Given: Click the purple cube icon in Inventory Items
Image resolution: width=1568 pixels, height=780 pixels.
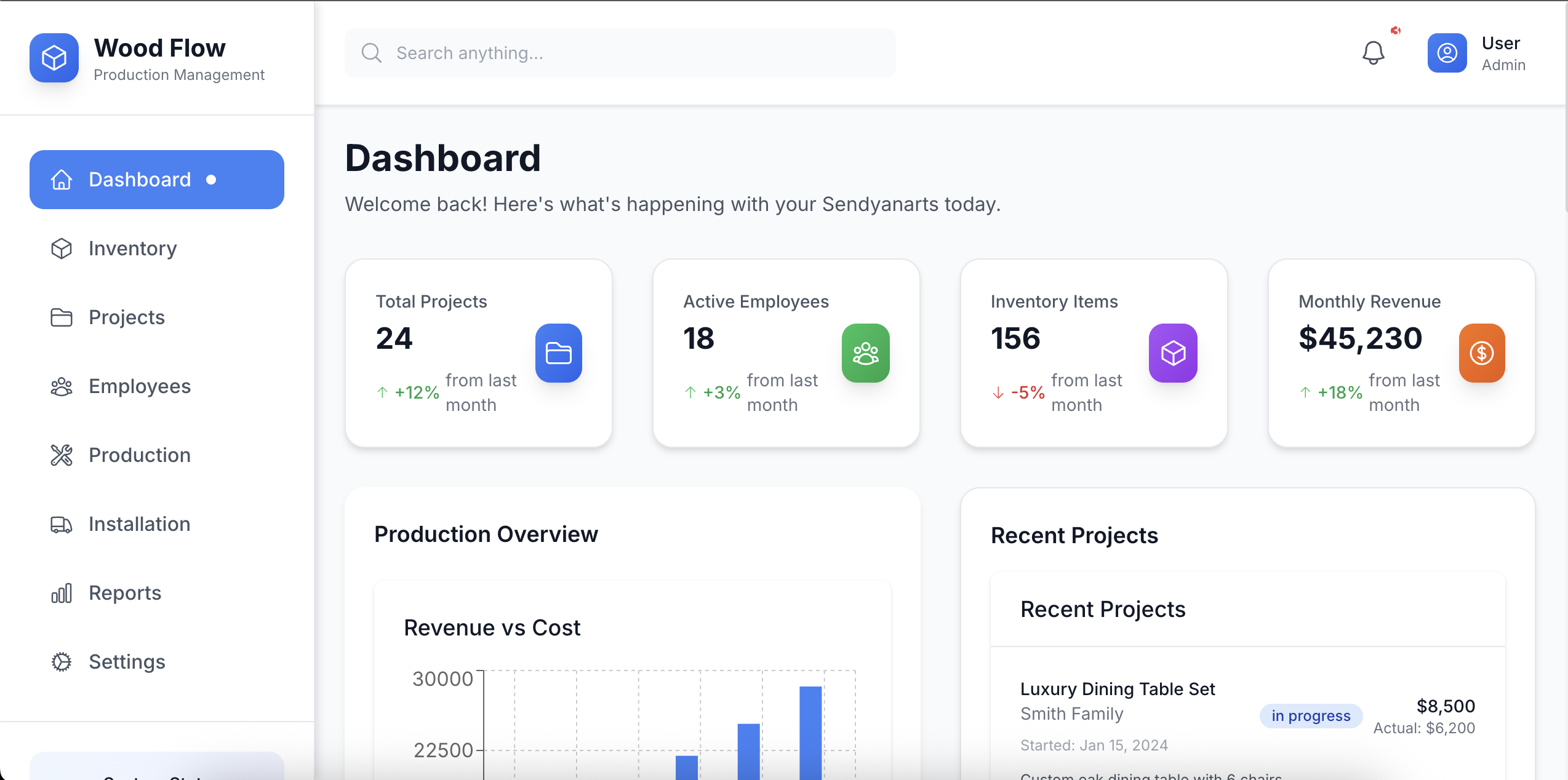Looking at the screenshot, I should coord(1173,353).
